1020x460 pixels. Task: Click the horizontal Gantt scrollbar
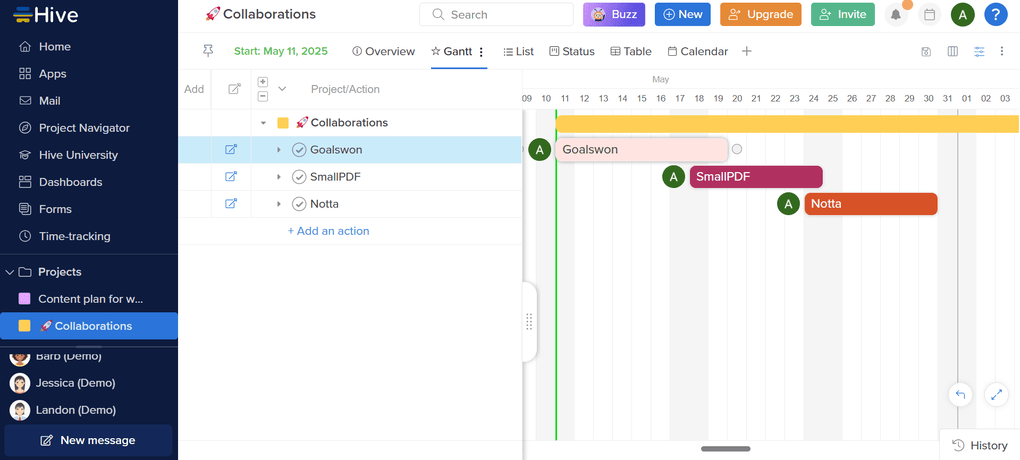[x=725, y=449]
